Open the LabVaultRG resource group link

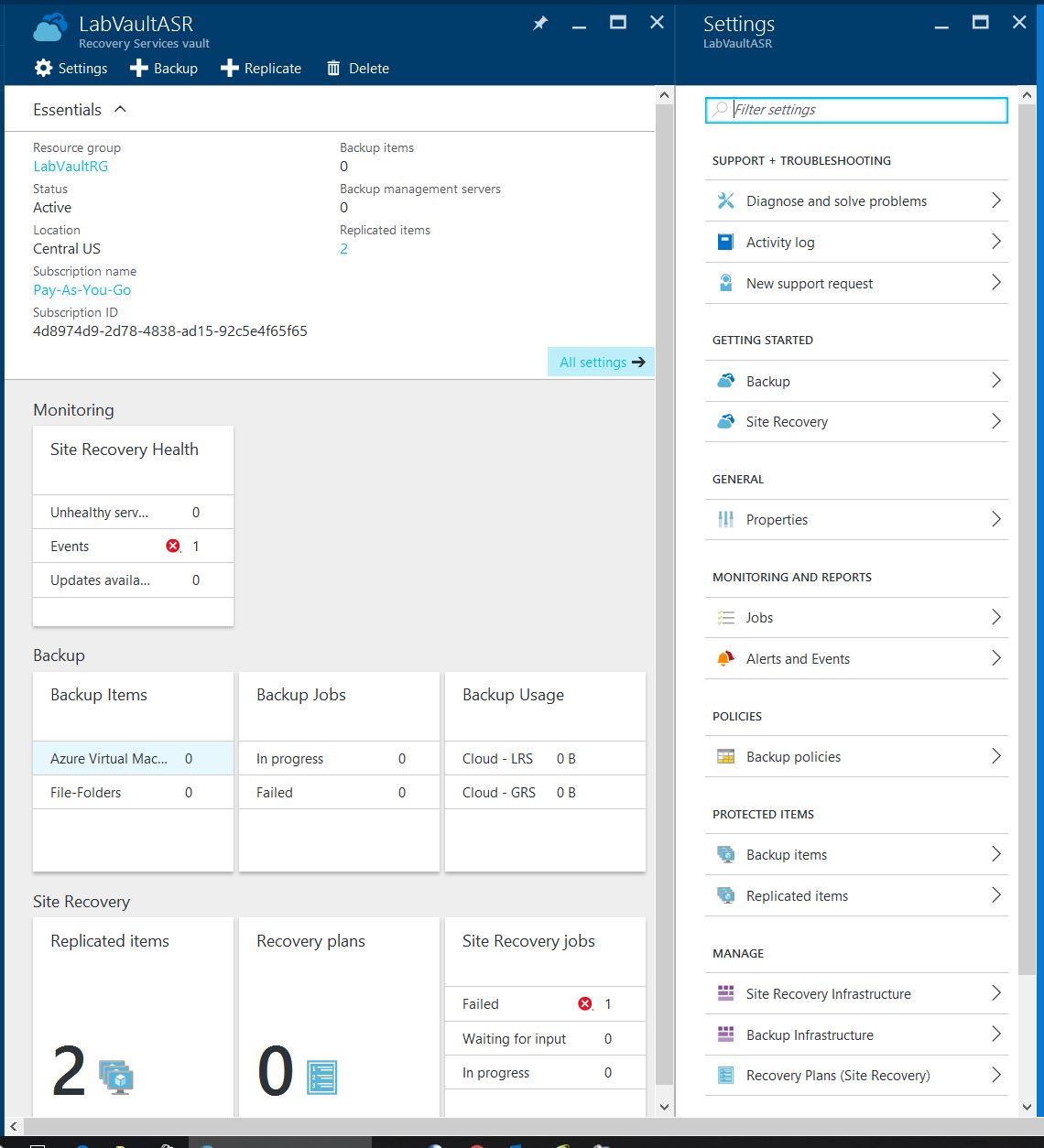coord(71,167)
